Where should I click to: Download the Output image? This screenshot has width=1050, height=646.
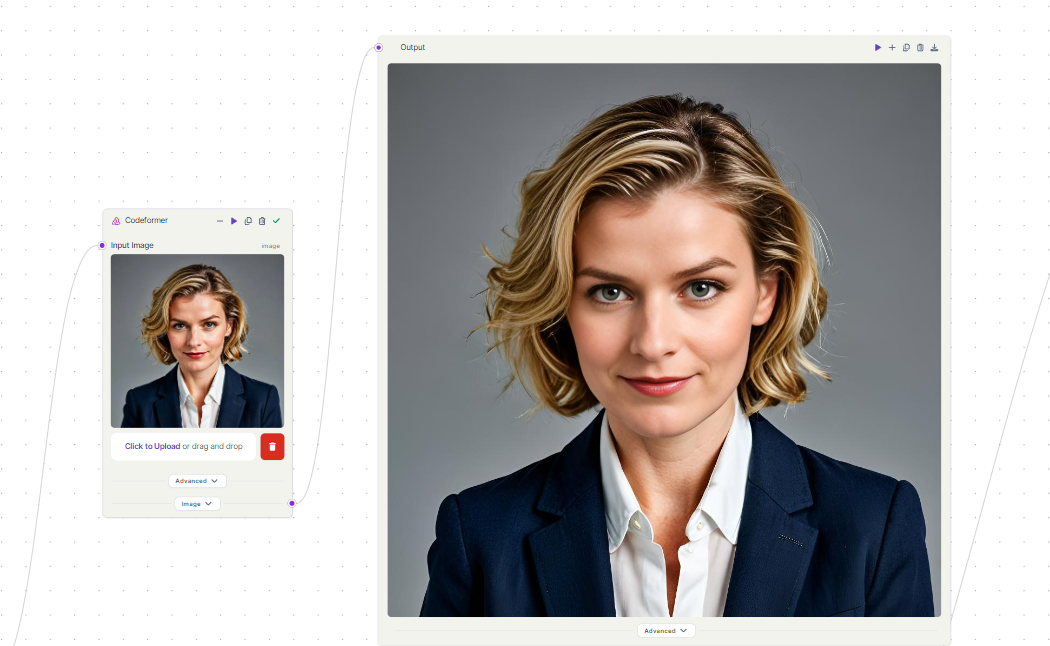pyautogui.click(x=934, y=47)
